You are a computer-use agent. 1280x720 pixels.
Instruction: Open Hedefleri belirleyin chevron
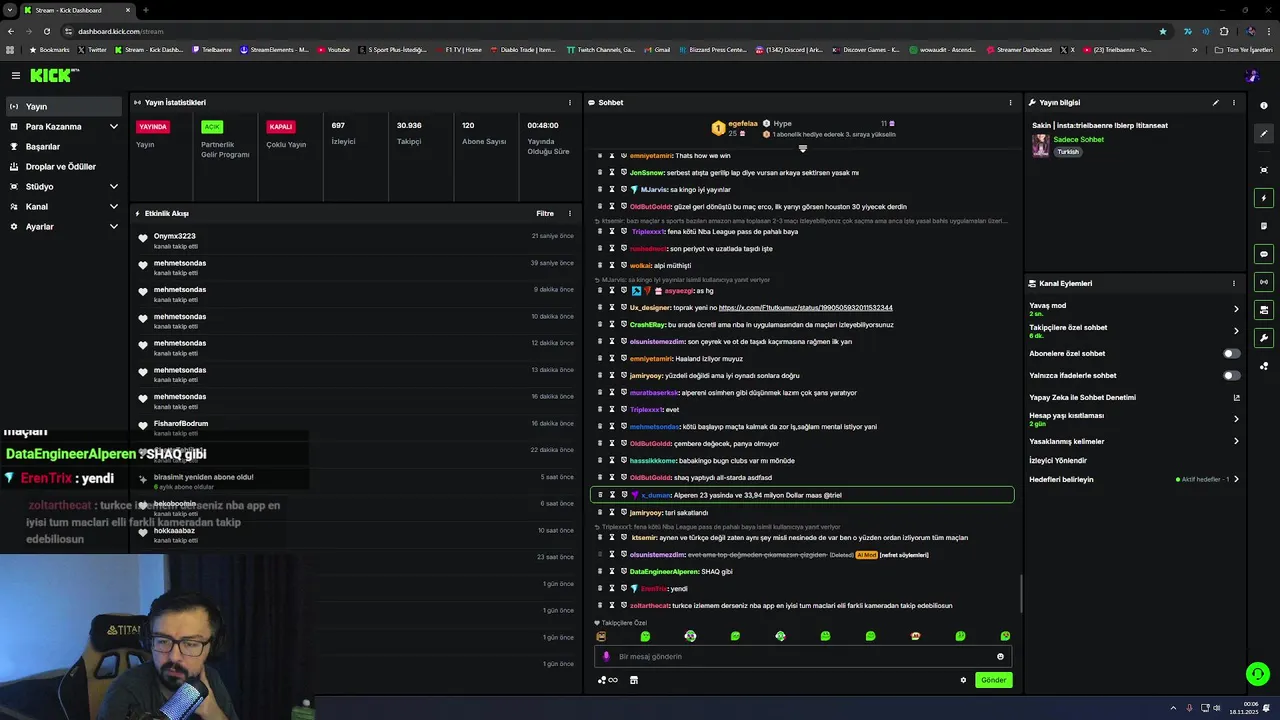click(1236, 479)
